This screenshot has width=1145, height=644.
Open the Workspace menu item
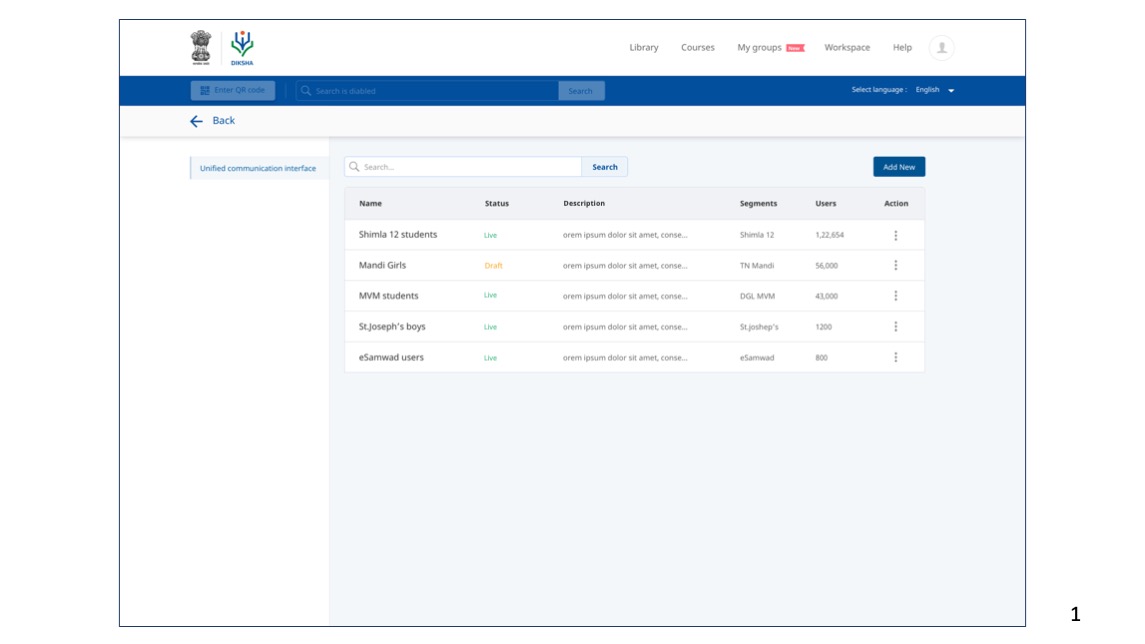(x=847, y=46)
